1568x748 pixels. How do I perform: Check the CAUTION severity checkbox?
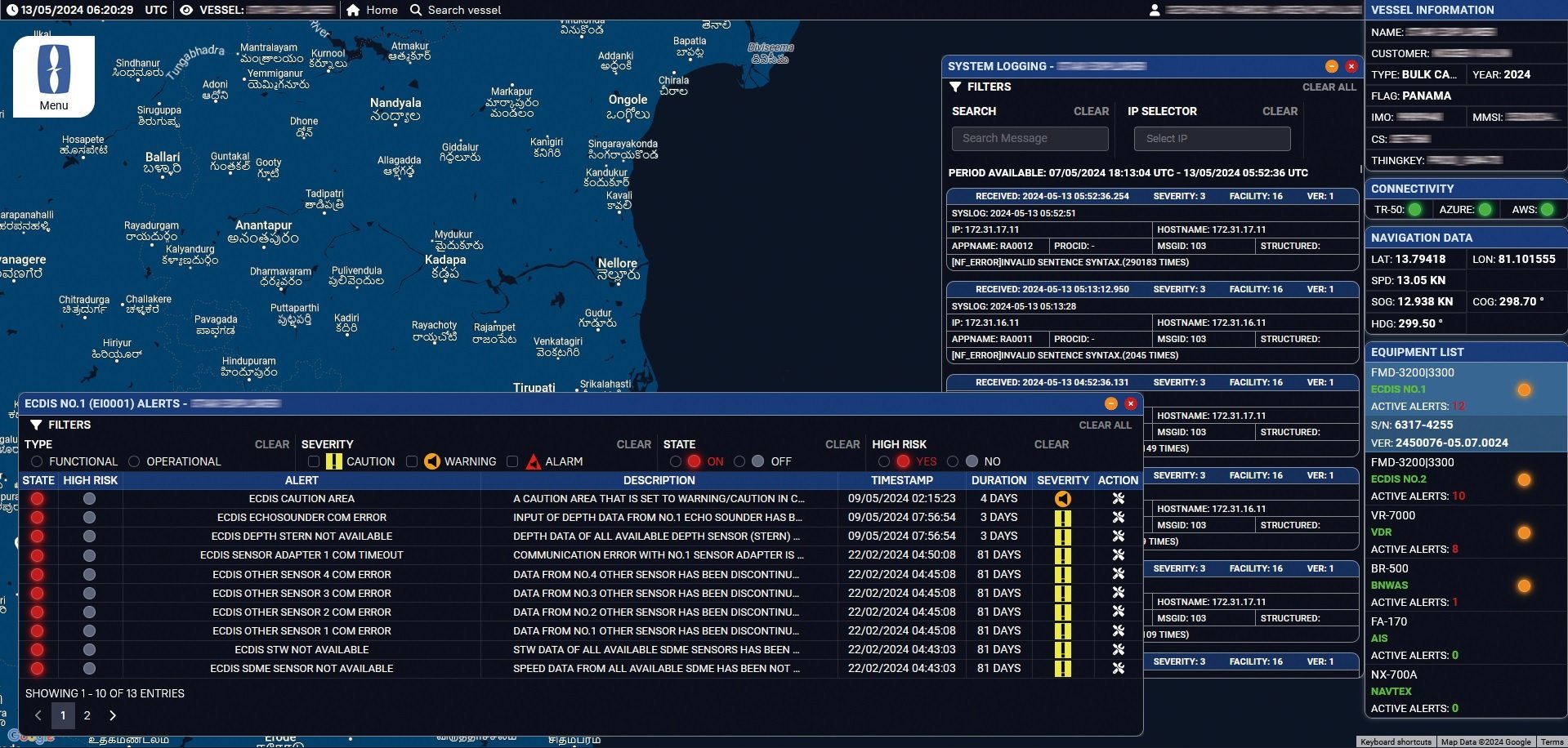[314, 461]
